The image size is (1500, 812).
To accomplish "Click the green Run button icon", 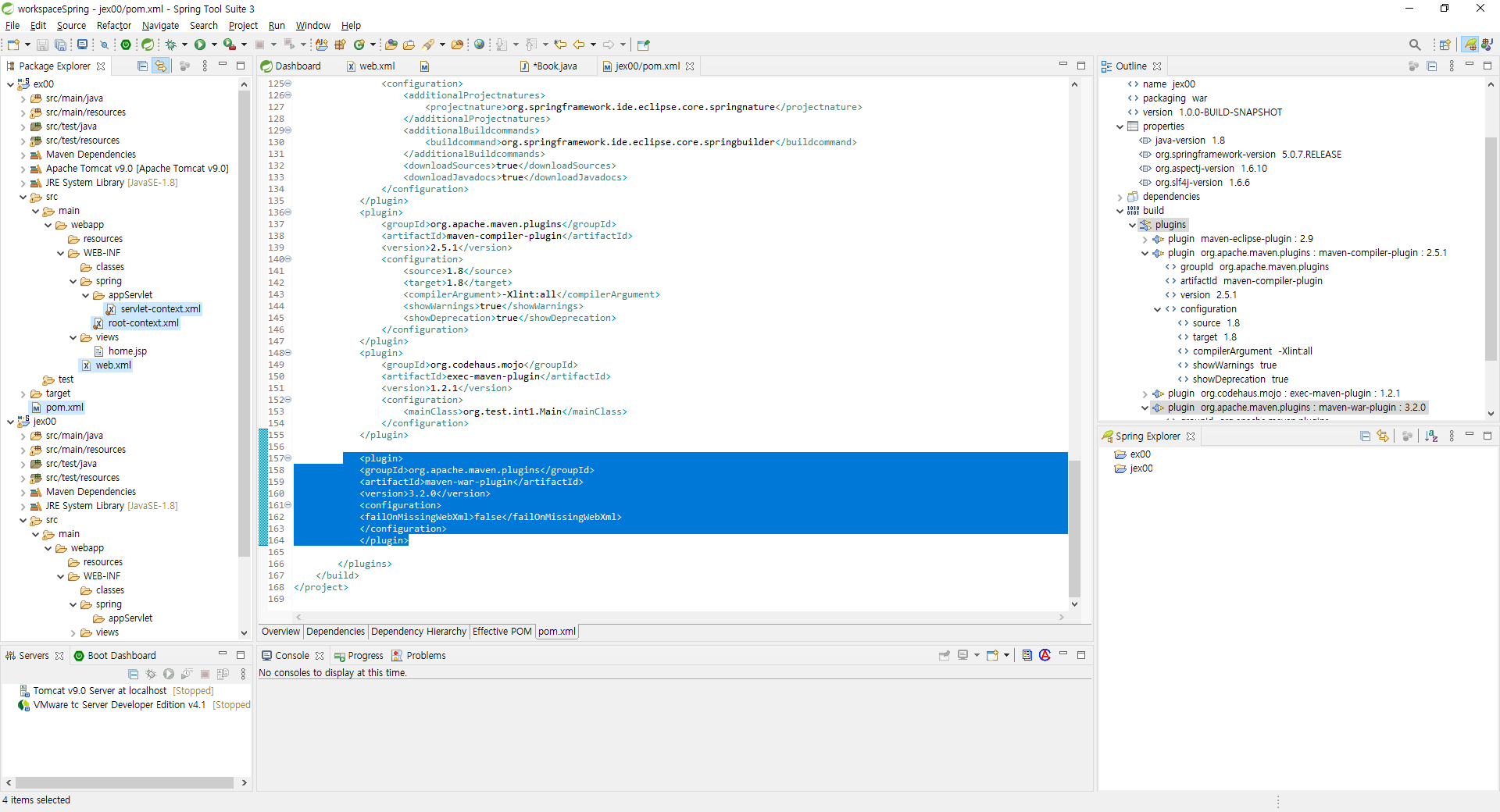I will pyautogui.click(x=200, y=45).
